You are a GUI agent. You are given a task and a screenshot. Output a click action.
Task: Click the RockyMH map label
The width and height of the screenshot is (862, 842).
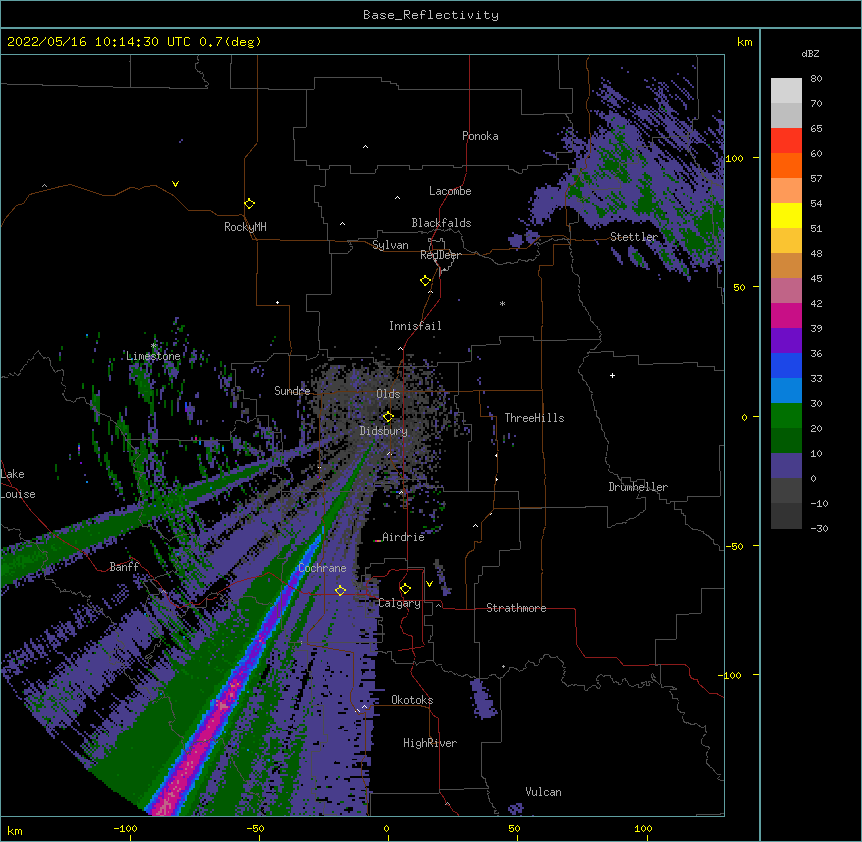click(x=245, y=227)
